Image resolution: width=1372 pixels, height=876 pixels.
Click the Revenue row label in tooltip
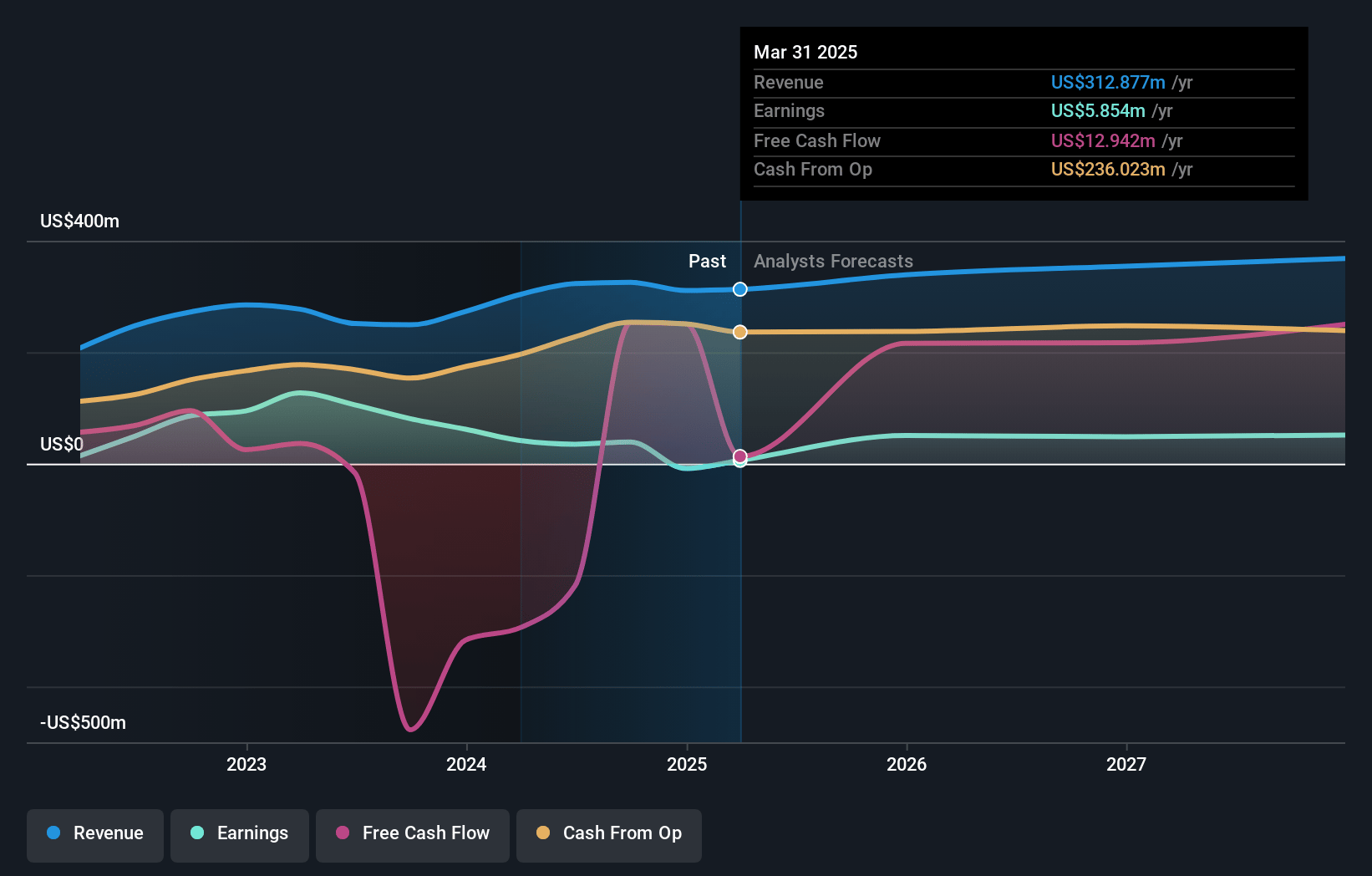click(789, 82)
